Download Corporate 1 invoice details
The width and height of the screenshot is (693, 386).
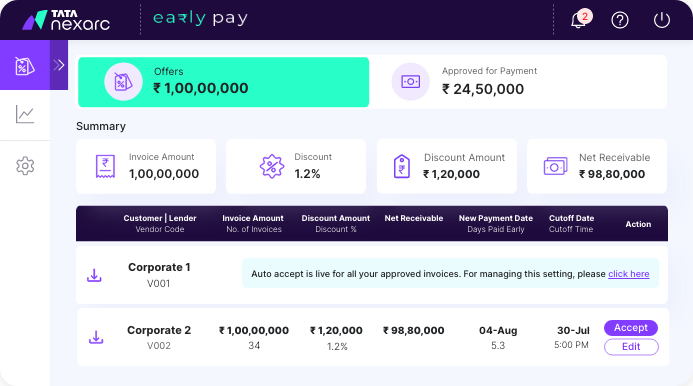click(94, 275)
